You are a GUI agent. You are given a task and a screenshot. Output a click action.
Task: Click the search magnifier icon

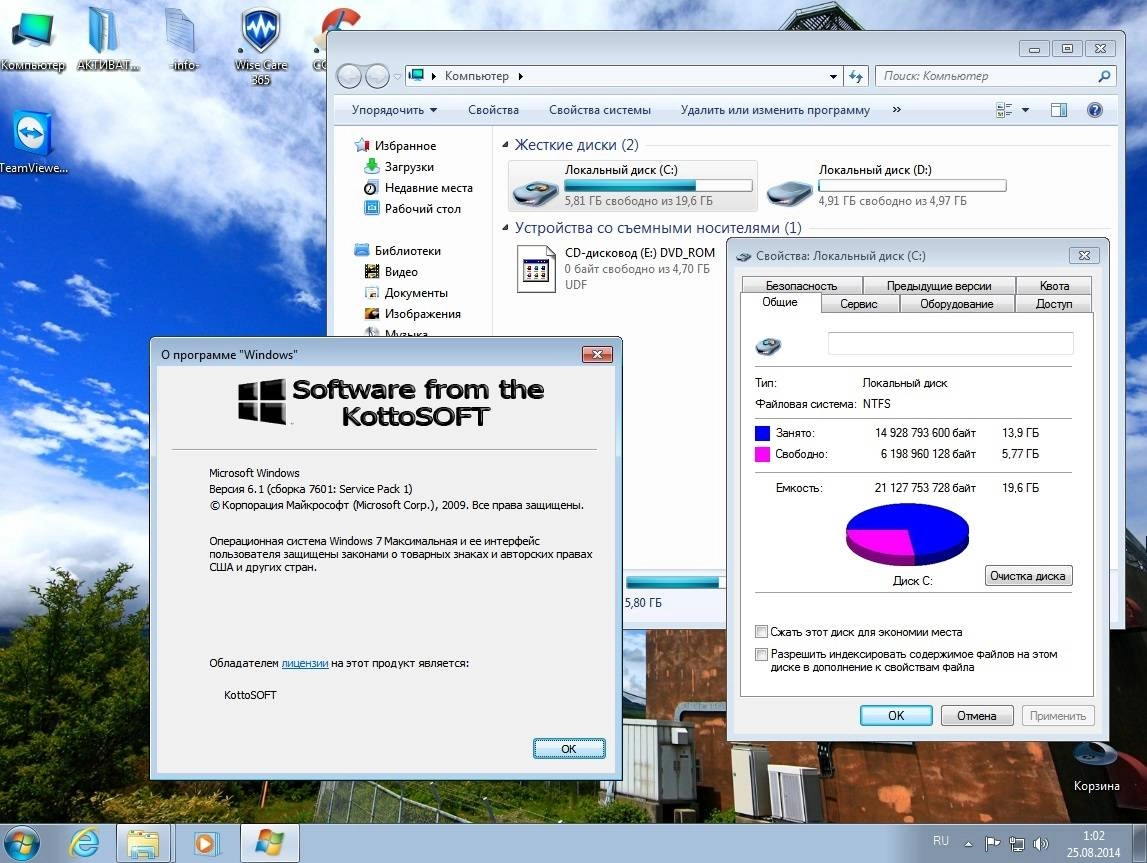1104,76
